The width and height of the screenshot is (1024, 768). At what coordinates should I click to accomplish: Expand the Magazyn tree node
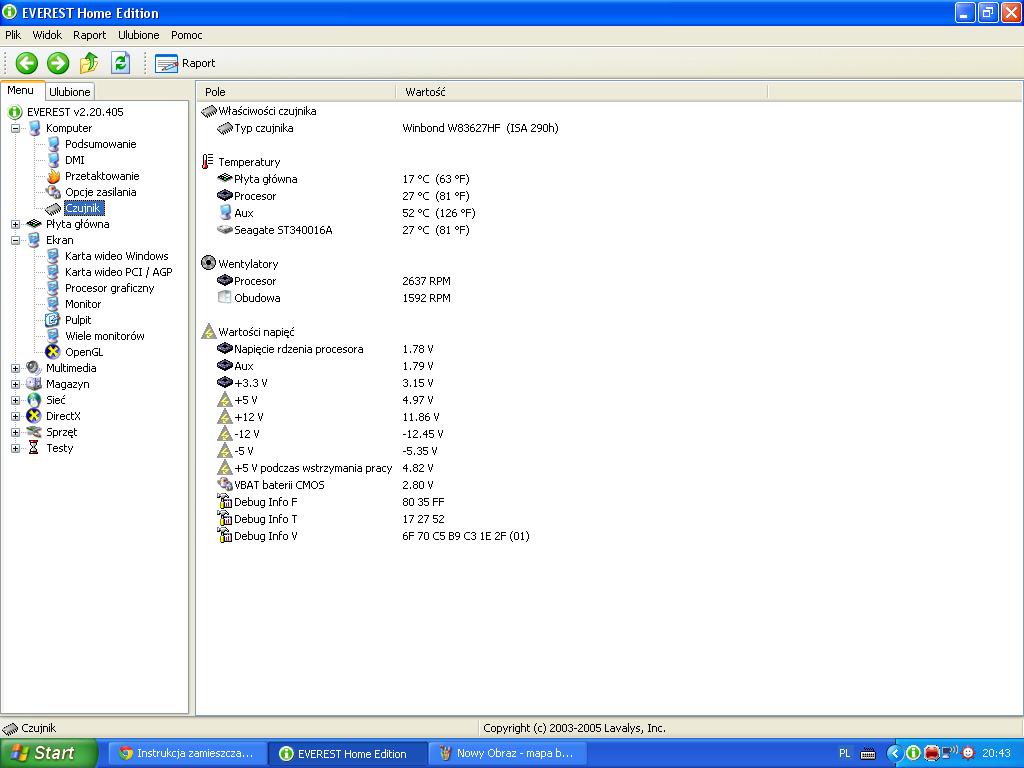pyautogui.click(x=15, y=385)
